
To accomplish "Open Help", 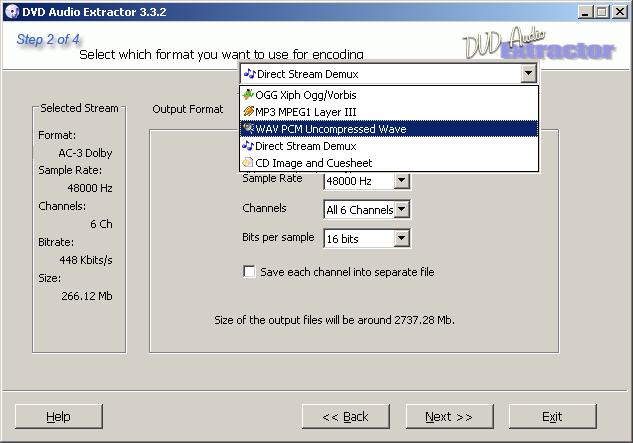I will click(x=59, y=416).
